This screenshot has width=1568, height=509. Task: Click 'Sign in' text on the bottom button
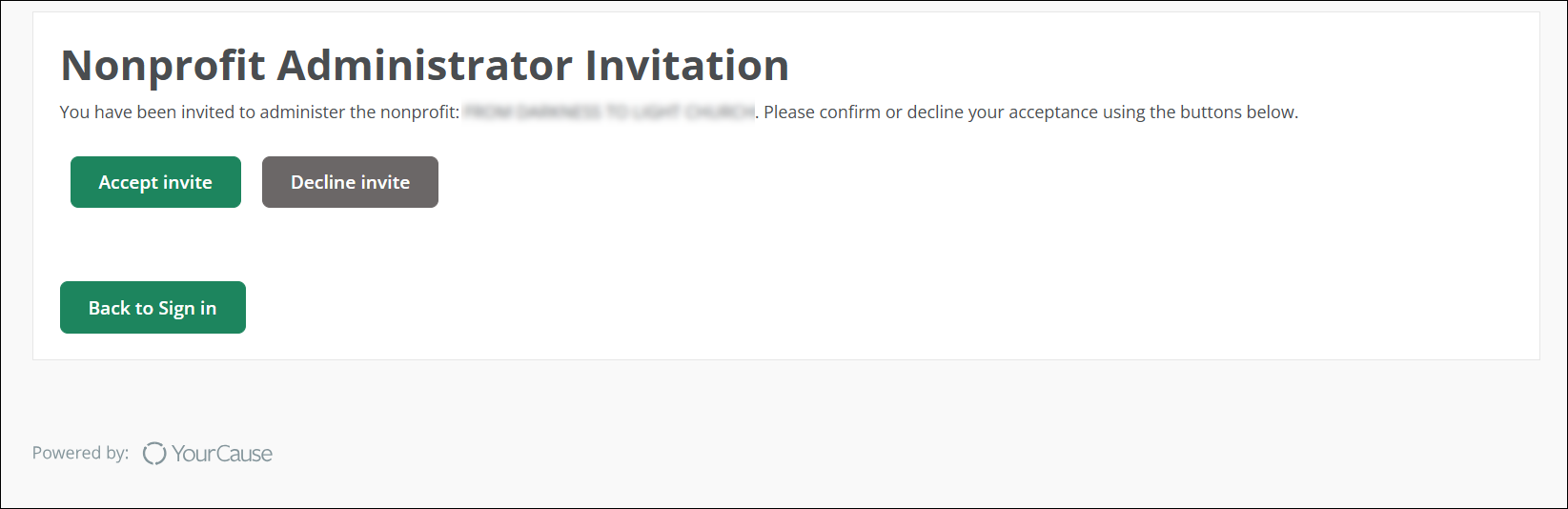coord(187,308)
